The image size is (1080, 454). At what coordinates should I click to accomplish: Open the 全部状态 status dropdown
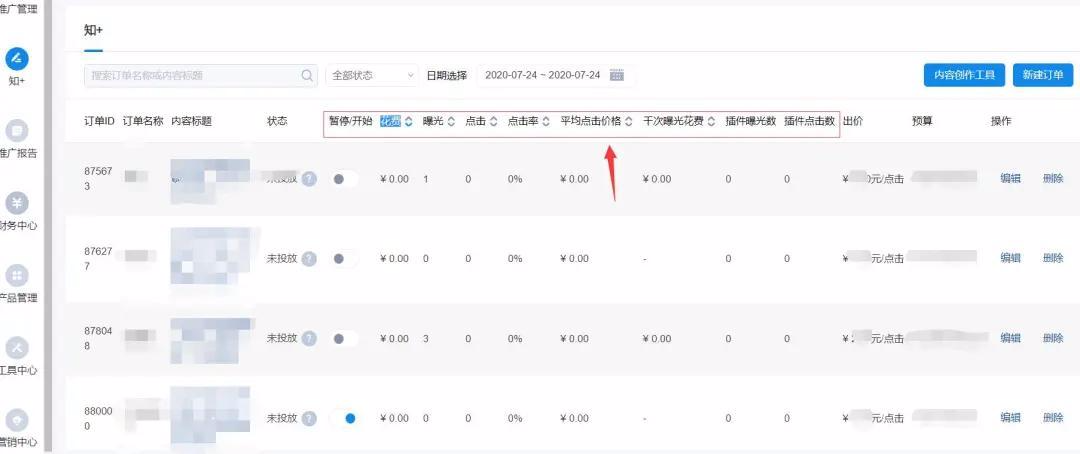pos(372,76)
